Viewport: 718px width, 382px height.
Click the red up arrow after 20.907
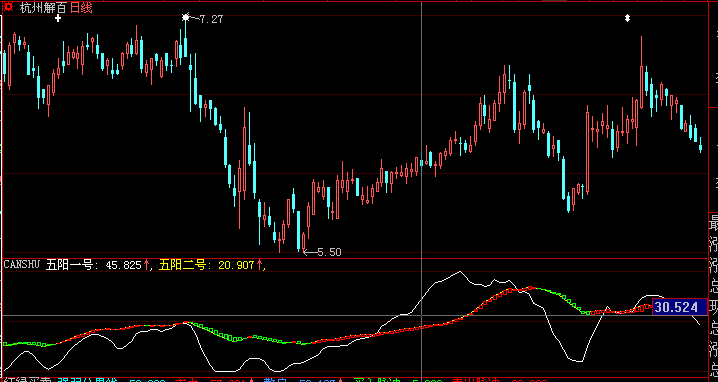point(259,265)
